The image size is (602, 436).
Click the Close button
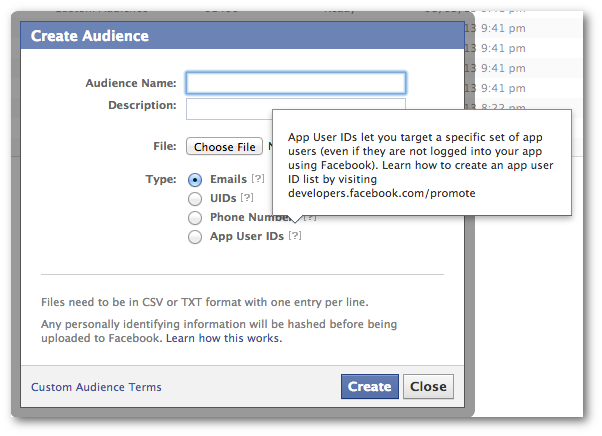coord(428,386)
